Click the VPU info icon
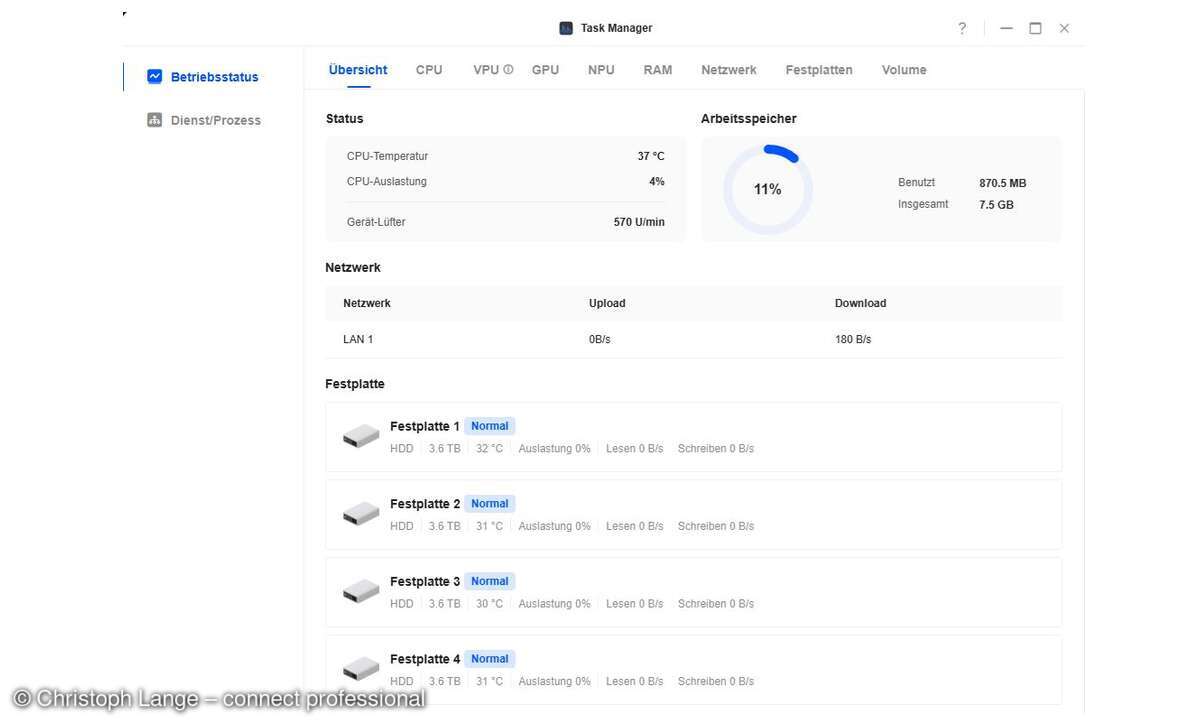Viewport: 1200px width, 720px height. [508, 70]
